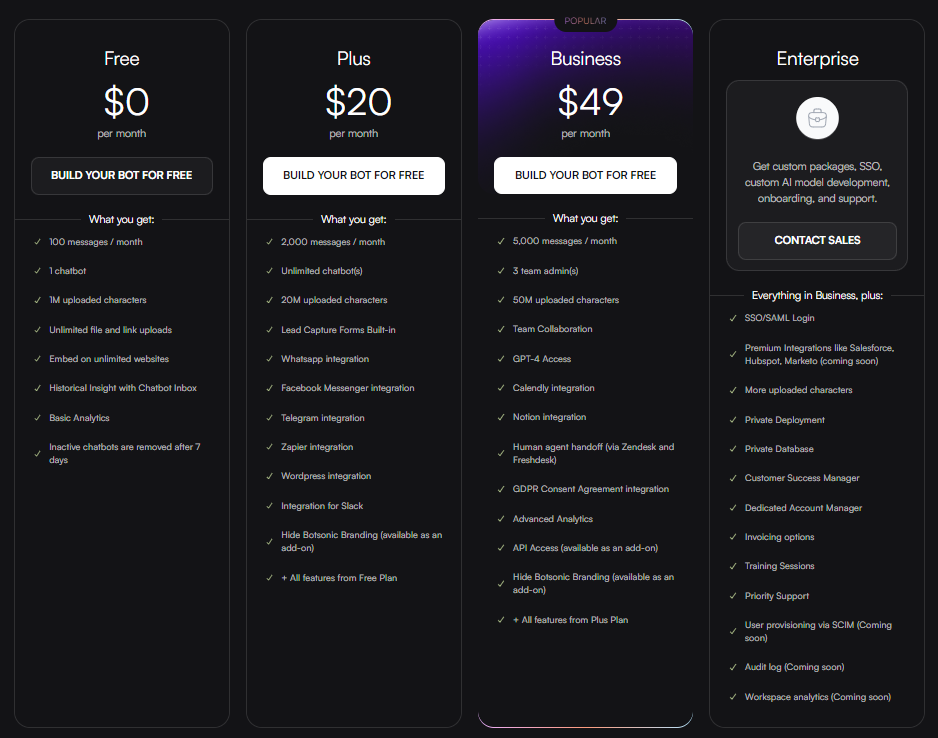Click the checkmark next to Telegram integration
The width and height of the screenshot is (938, 738).
pos(269,418)
